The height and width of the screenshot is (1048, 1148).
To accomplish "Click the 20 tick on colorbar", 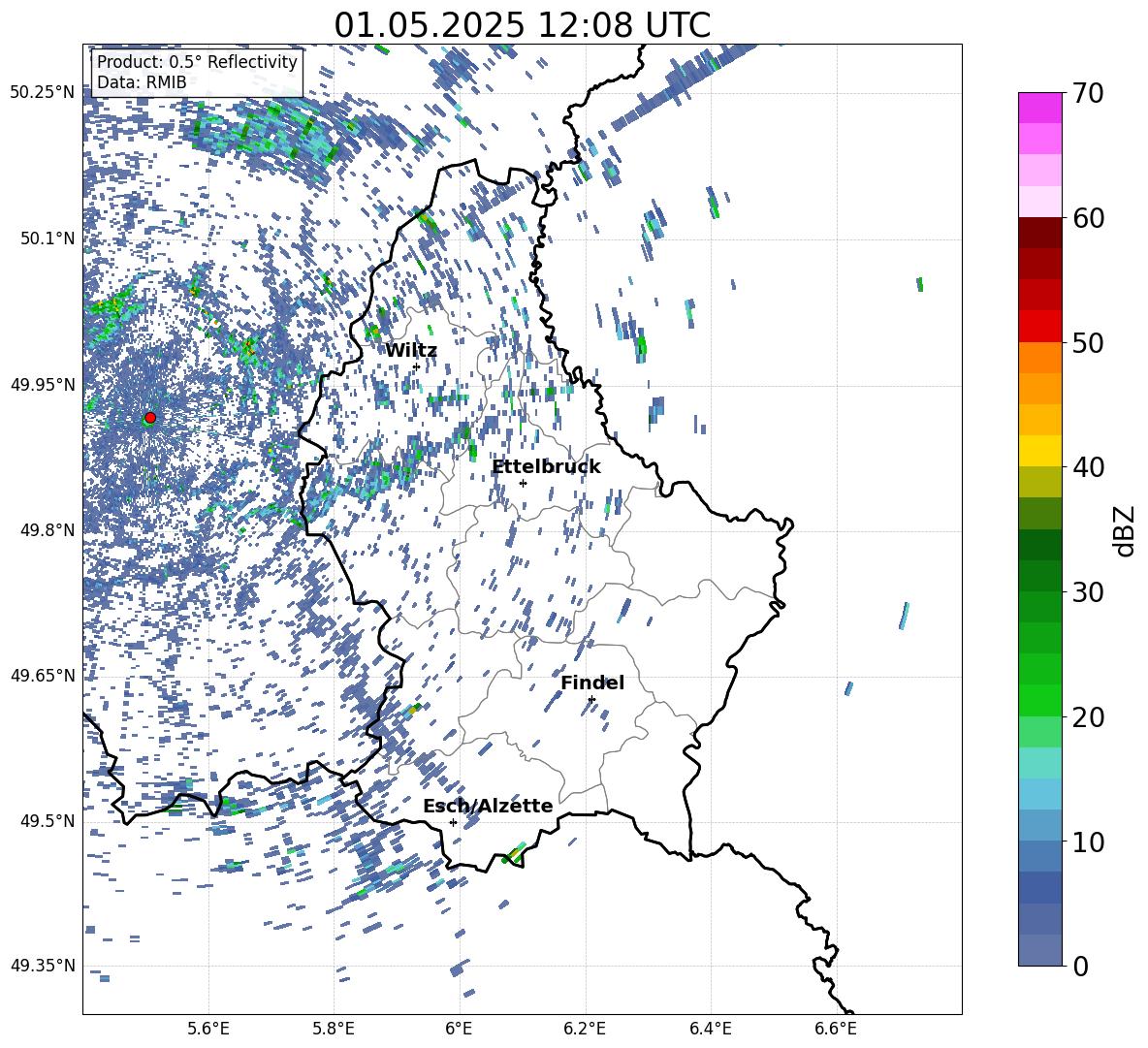I will pos(1087,717).
